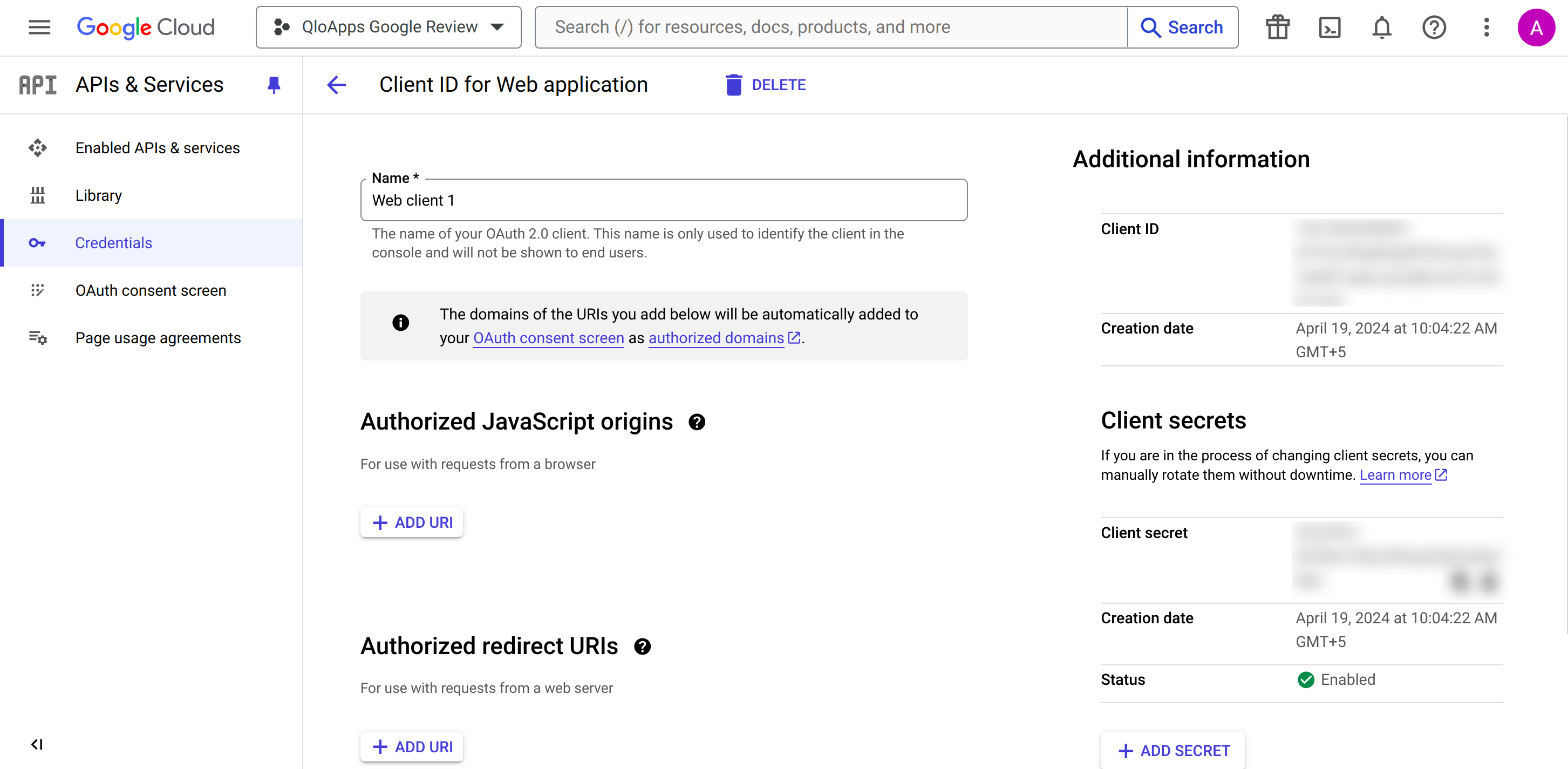Viewport: 1568px width, 769px height.
Task: Click the Library grid icon
Action: pos(37,195)
